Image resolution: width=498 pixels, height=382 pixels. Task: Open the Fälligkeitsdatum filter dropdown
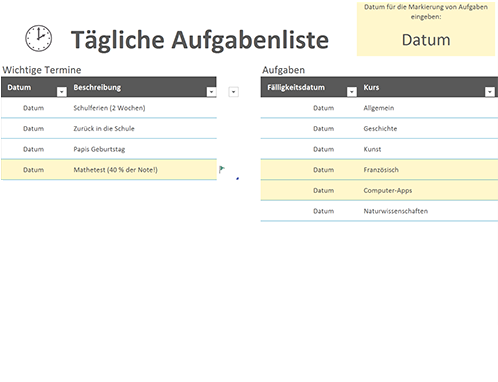(352, 92)
